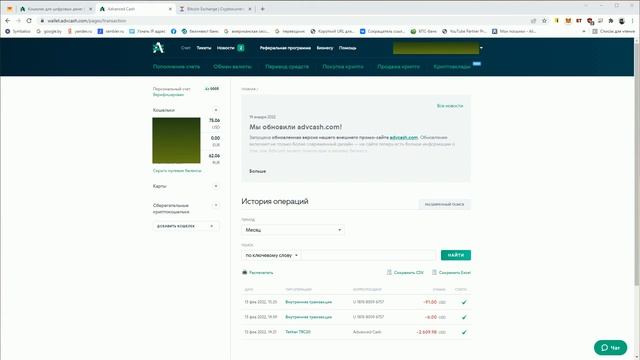Image resolution: width=640 pixels, height=360 pixels.
Task: Open the Реферальная программа menu item
Action: point(285,48)
